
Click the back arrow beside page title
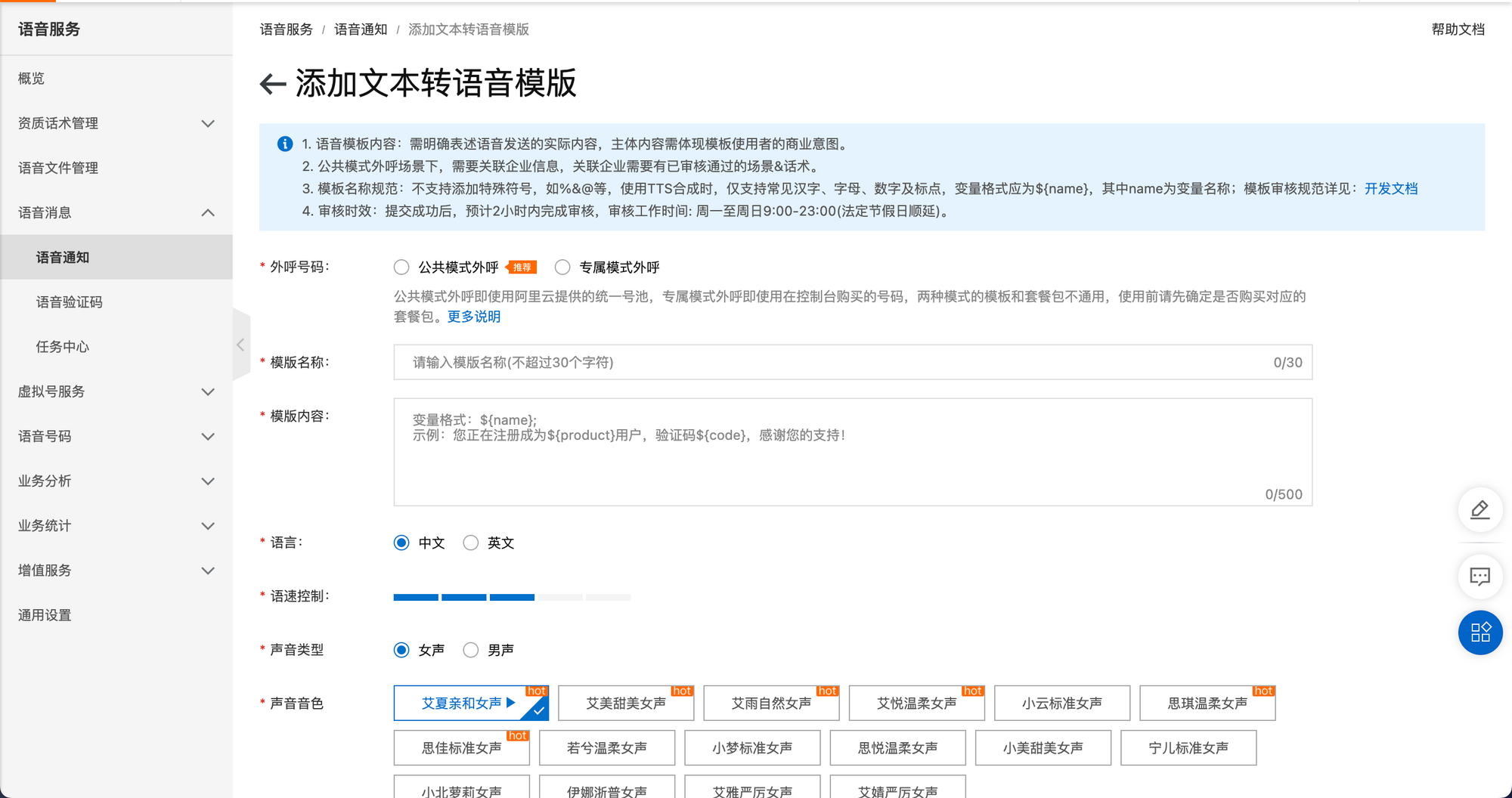coord(273,84)
